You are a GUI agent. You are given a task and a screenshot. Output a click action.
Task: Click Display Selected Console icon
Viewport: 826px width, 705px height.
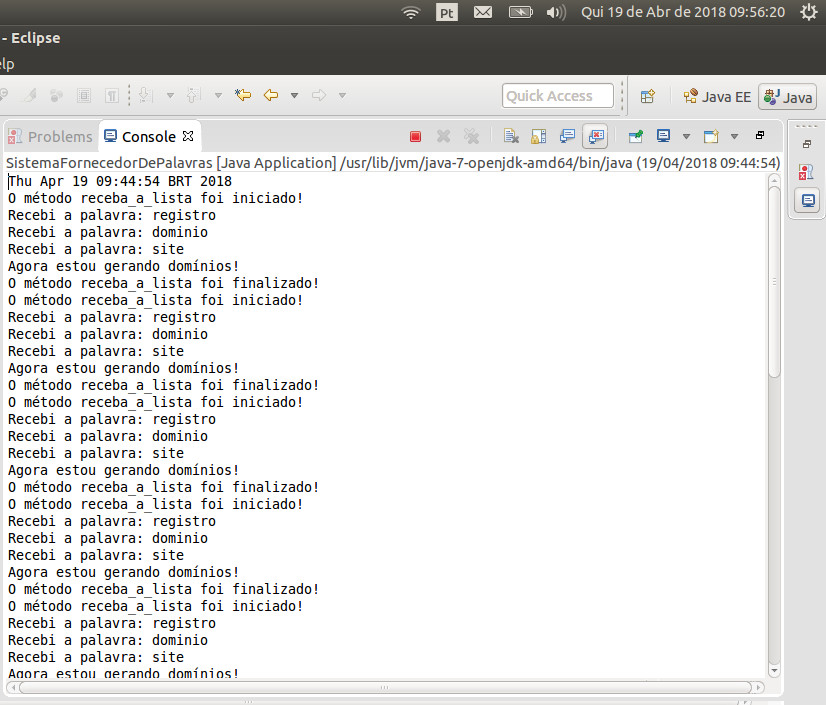click(x=663, y=136)
